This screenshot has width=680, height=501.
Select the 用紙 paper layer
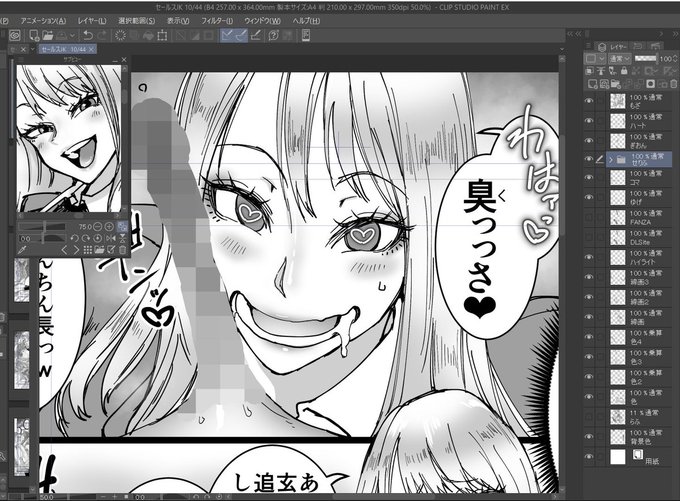tap(638, 457)
